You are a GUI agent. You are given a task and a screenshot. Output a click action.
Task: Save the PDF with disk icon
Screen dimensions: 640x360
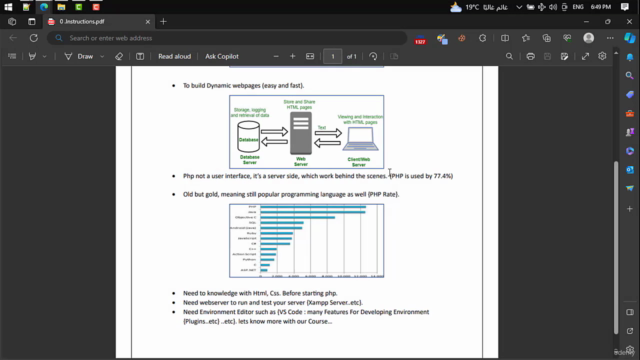pyautogui.click(x=547, y=56)
